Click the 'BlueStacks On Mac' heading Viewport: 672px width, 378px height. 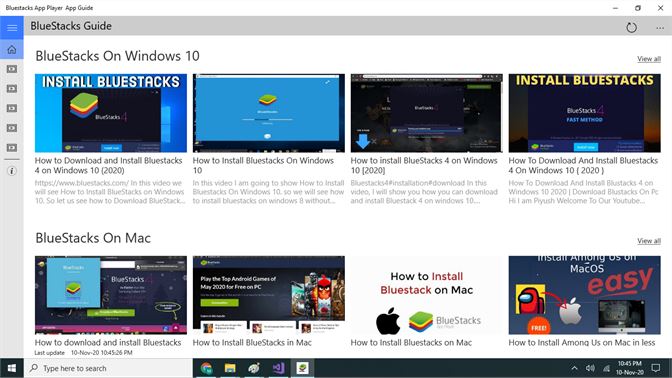tap(93, 238)
